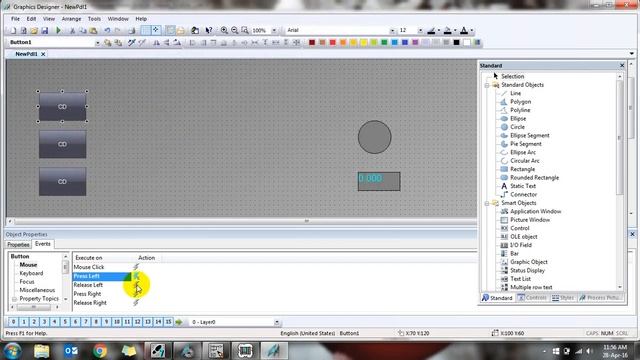This screenshot has height=360, width=640.
Task: Click the line color pen icon
Action: [x=431, y=30]
